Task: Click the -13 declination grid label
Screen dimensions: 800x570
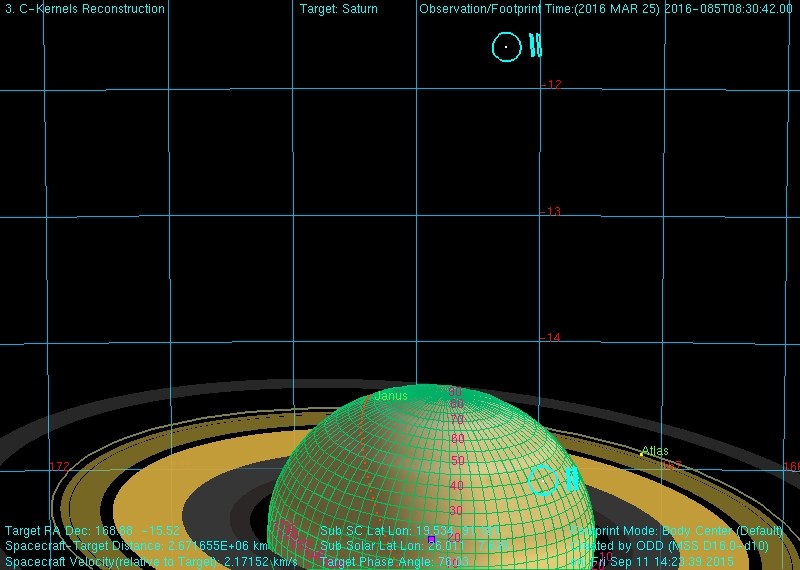Action: click(551, 211)
